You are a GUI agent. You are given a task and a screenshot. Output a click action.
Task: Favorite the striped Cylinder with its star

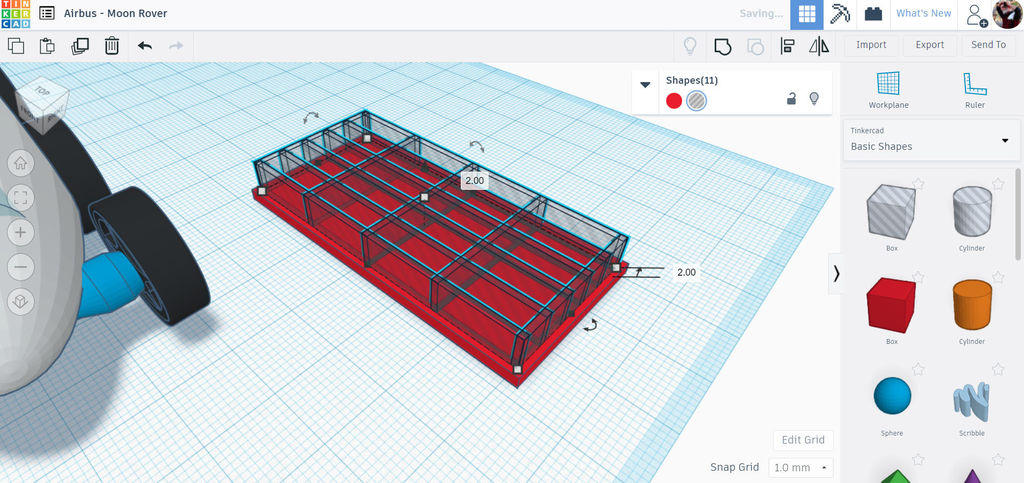pyautogui.click(x=998, y=184)
